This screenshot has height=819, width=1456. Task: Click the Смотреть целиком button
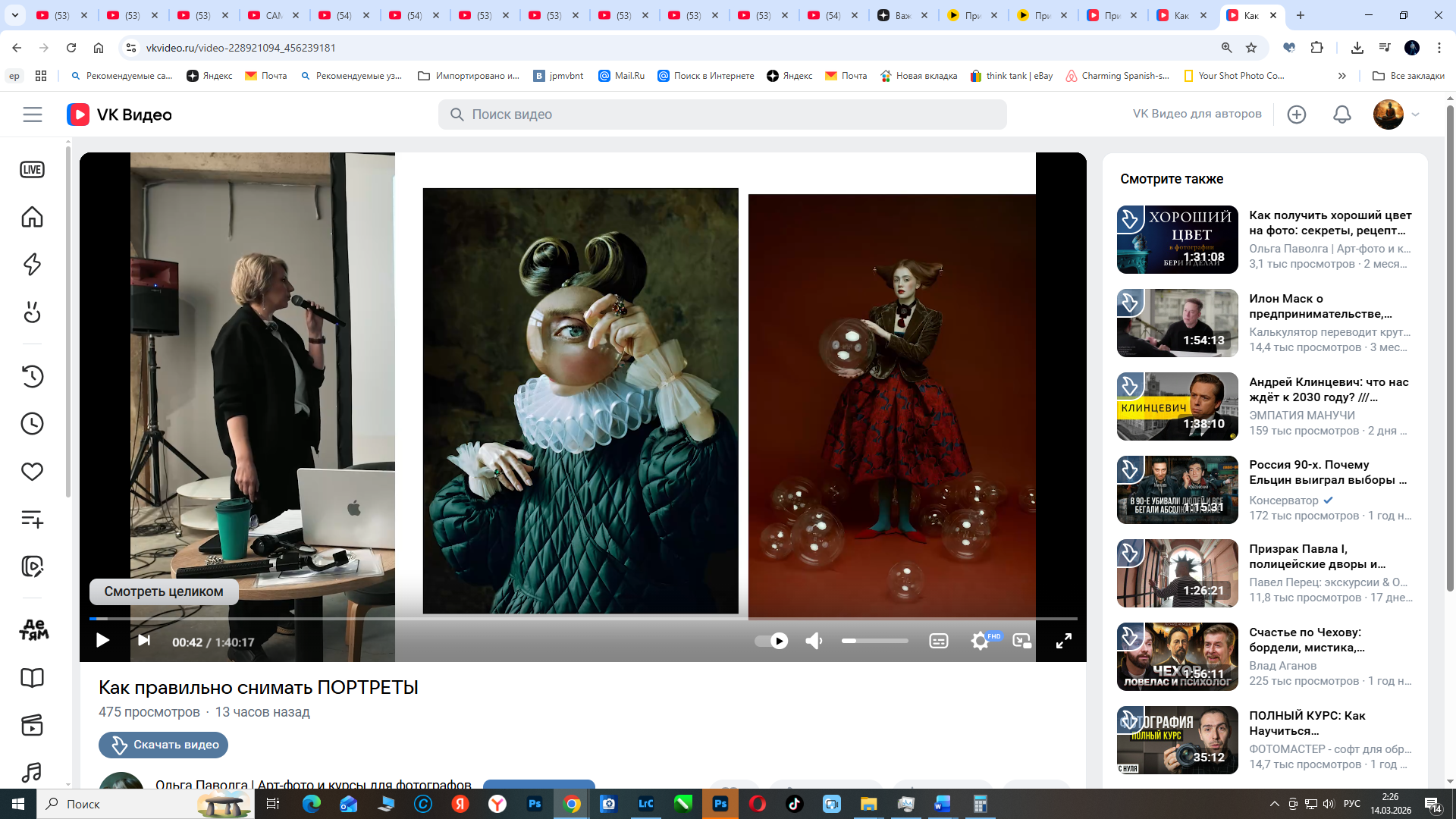tap(164, 591)
